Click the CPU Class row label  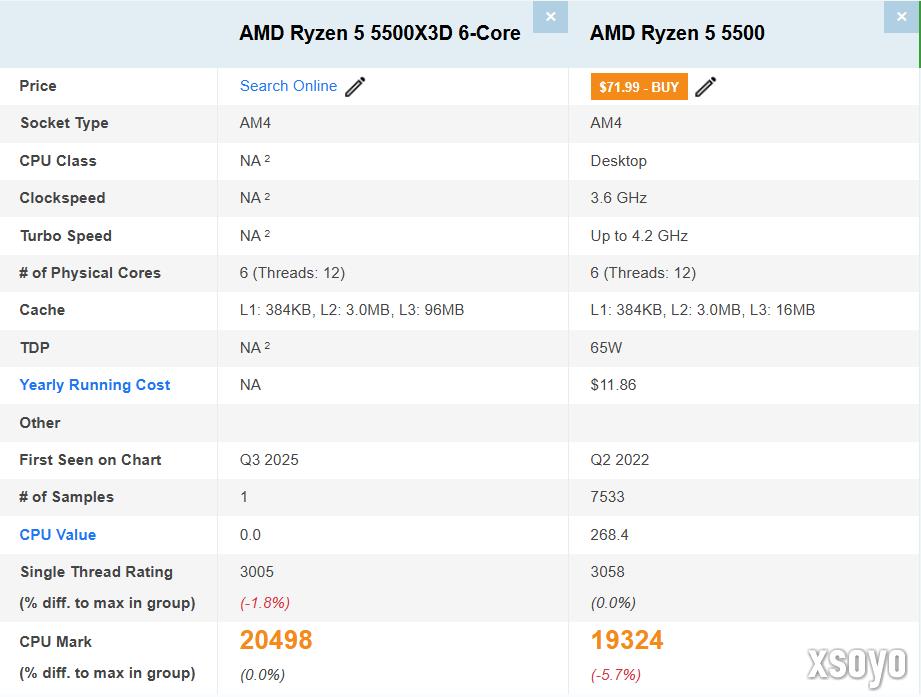pyautogui.click(x=58, y=160)
